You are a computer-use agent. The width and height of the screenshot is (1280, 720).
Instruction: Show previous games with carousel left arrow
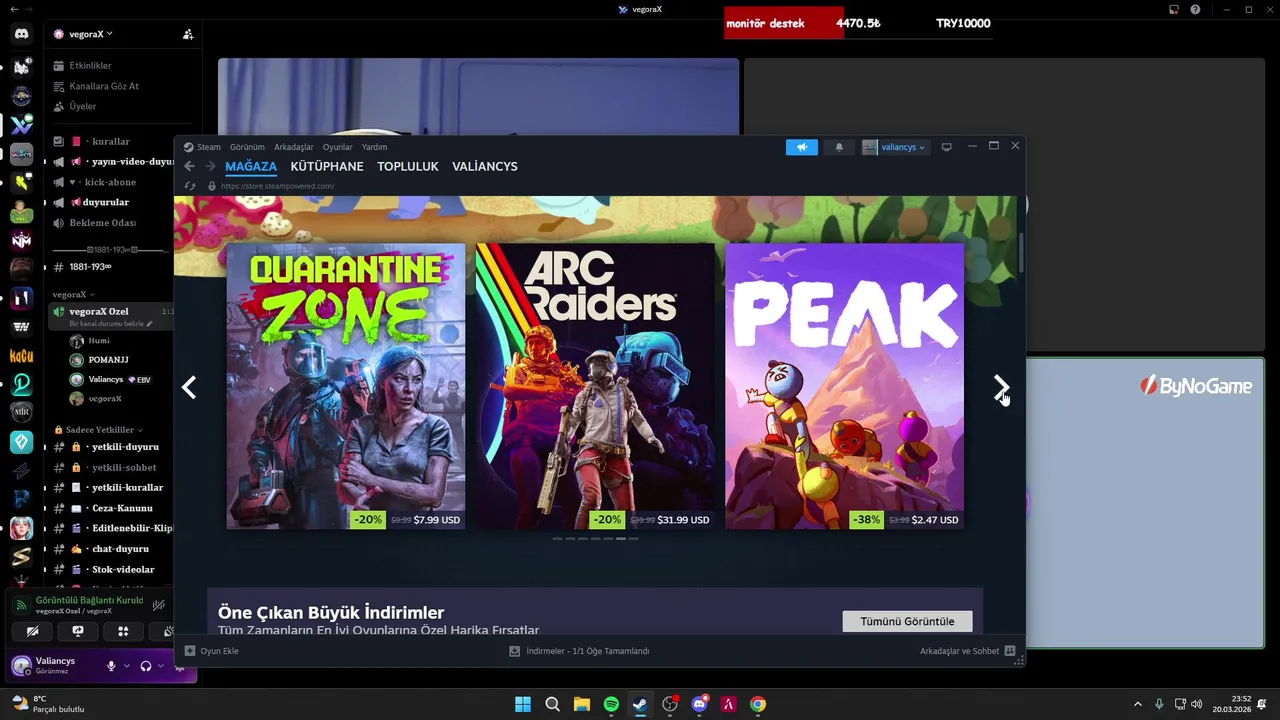189,387
